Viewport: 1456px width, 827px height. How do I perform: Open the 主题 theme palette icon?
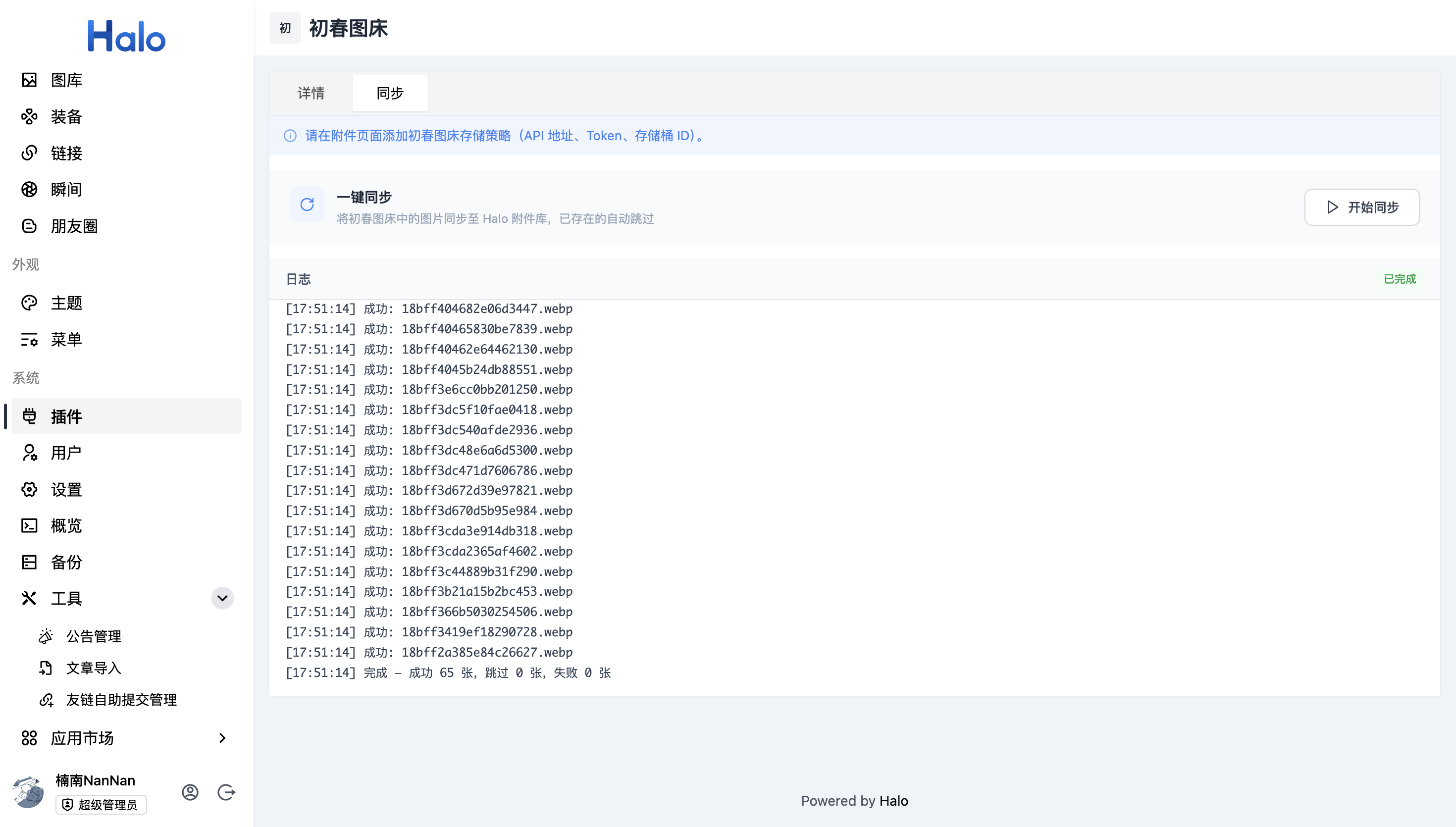(29, 303)
